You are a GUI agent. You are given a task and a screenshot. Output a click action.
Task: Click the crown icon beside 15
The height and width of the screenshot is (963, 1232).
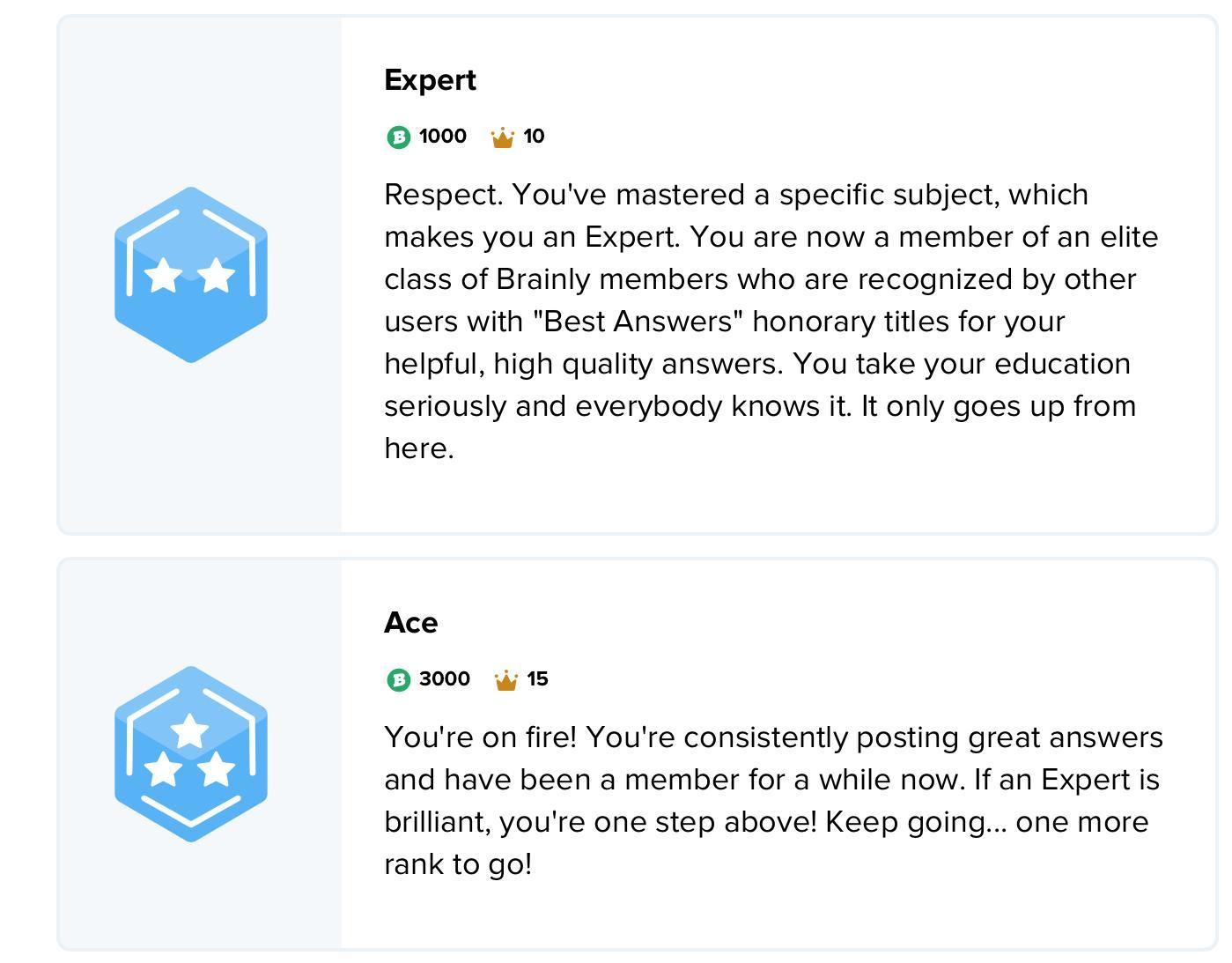click(505, 680)
